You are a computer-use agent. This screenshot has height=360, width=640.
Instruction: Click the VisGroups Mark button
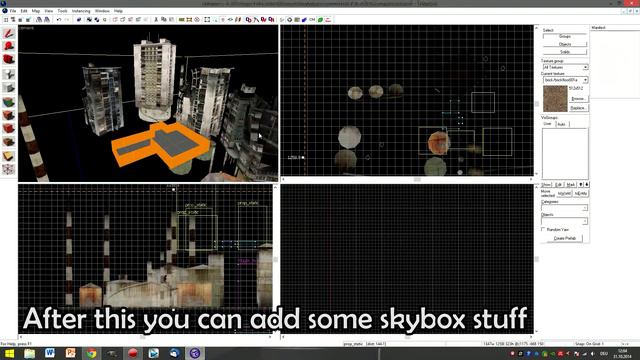(x=571, y=184)
